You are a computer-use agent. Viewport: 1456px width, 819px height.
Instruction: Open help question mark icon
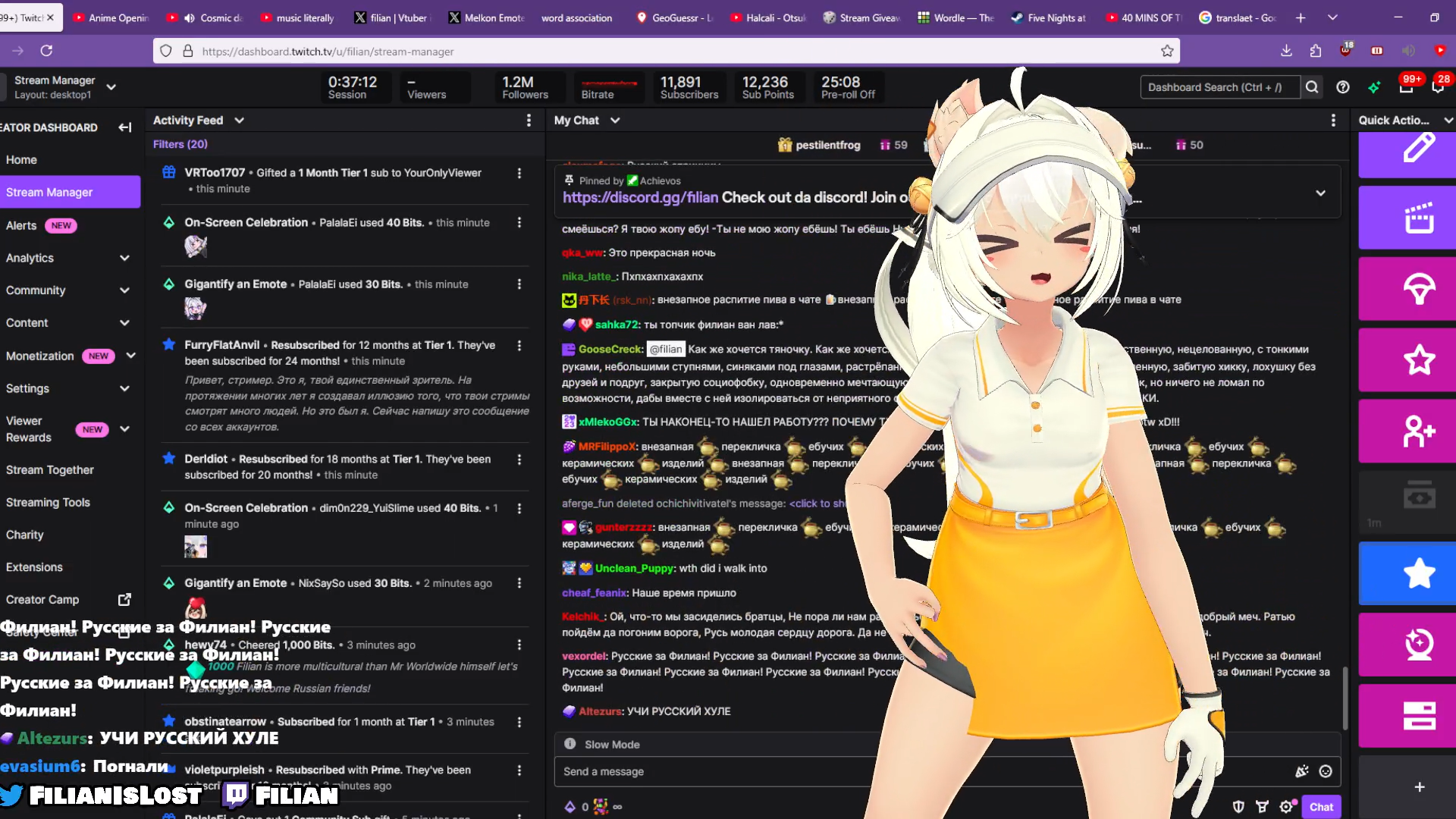[1343, 87]
